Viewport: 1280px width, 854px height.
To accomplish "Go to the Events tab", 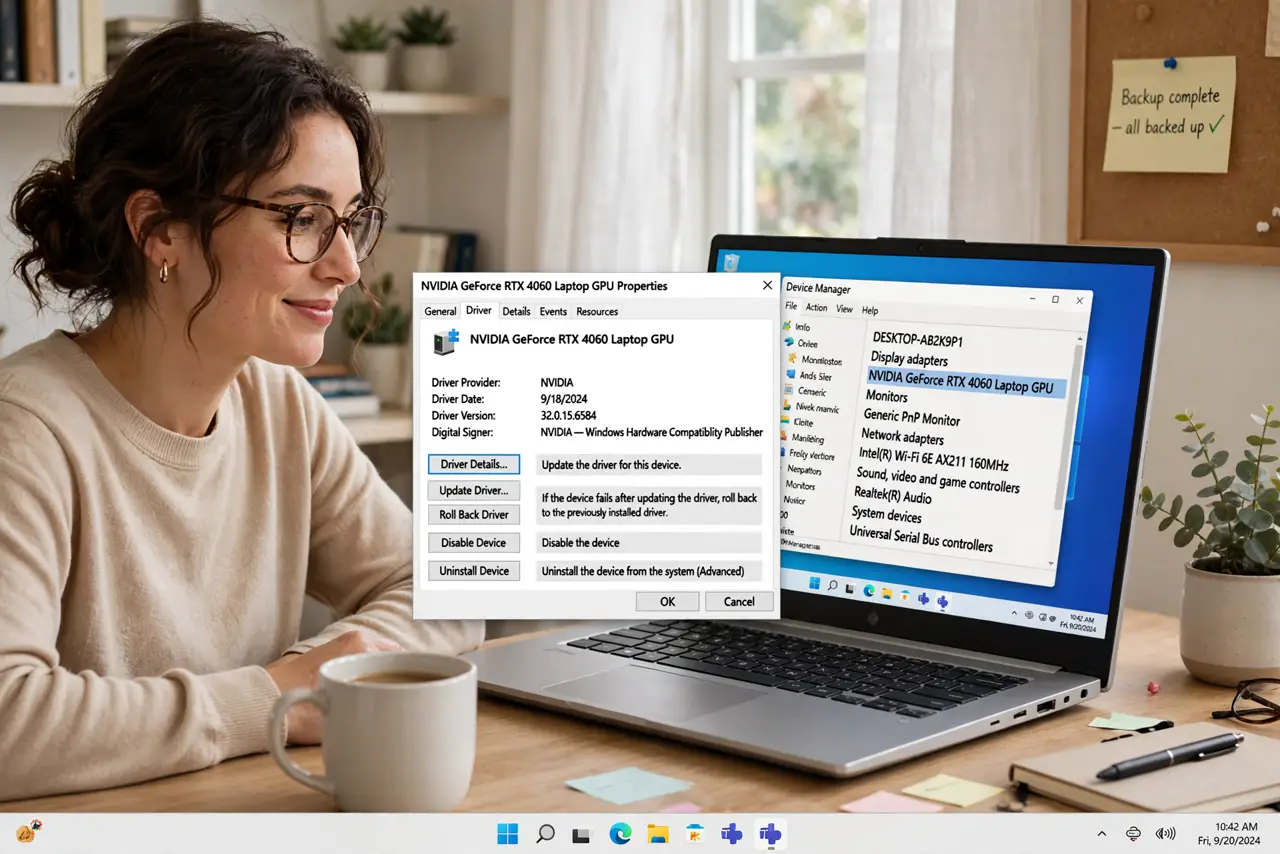I will [553, 311].
